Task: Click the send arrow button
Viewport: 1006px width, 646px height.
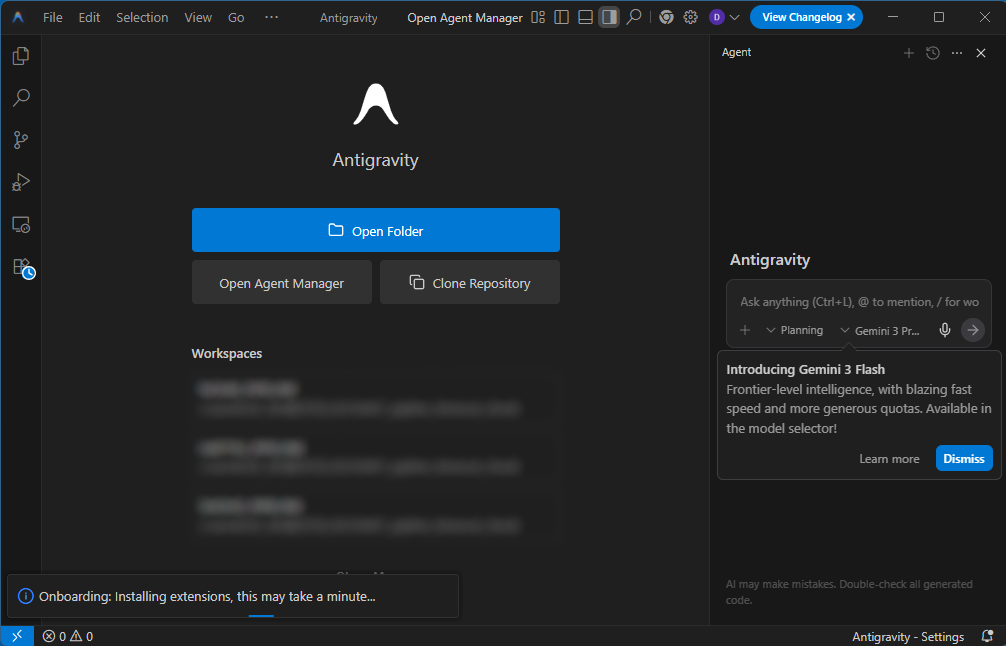Action: tap(973, 330)
